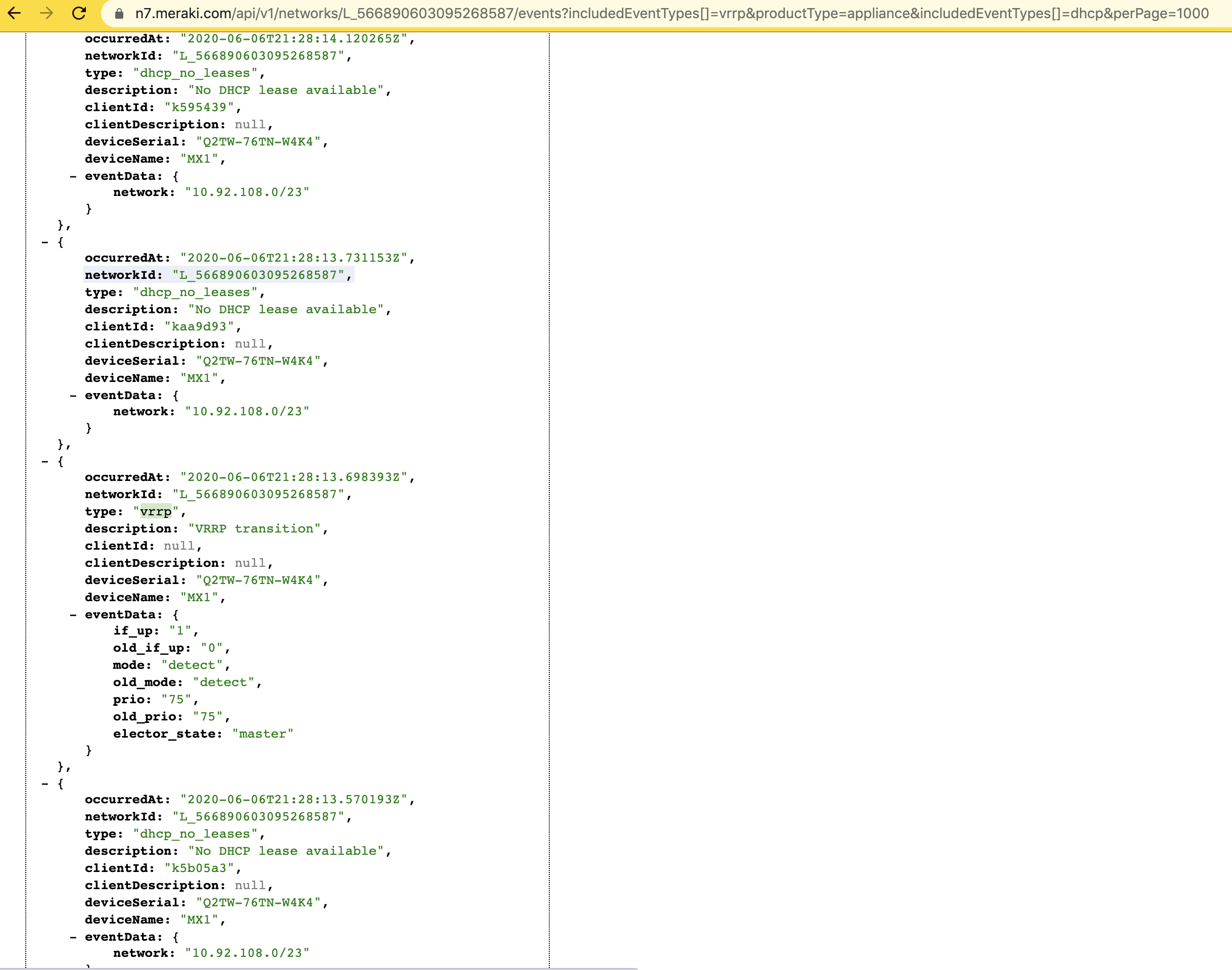Click the prio "75" value
The width and height of the screenshot is (1232, 970).
[x=176, y=700]
